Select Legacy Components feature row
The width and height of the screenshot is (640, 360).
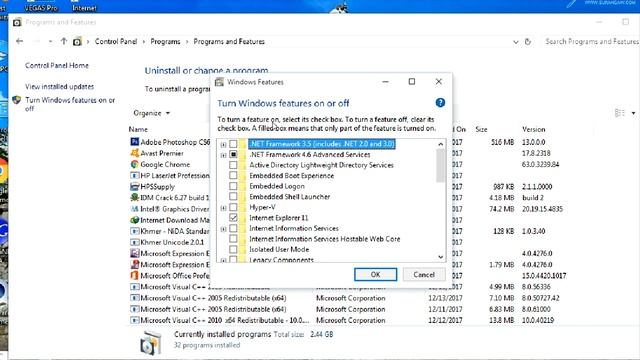281,260
